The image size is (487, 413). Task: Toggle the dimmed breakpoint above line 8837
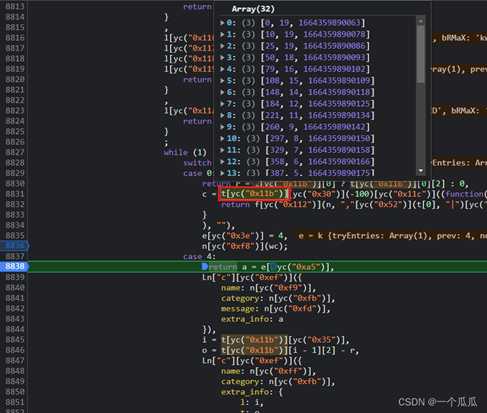pyautogui.click(x=15, y=246)
